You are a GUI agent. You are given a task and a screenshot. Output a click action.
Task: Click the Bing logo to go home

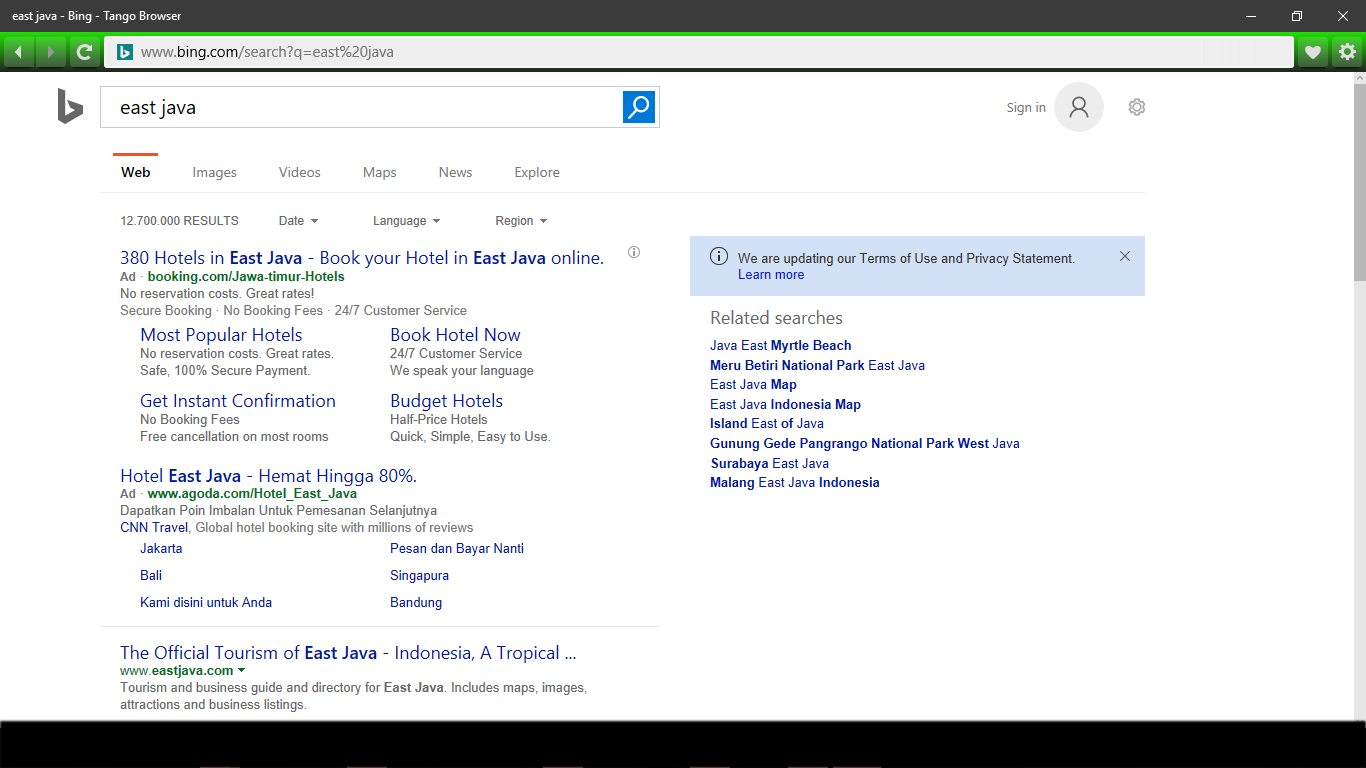coord(70,107)
